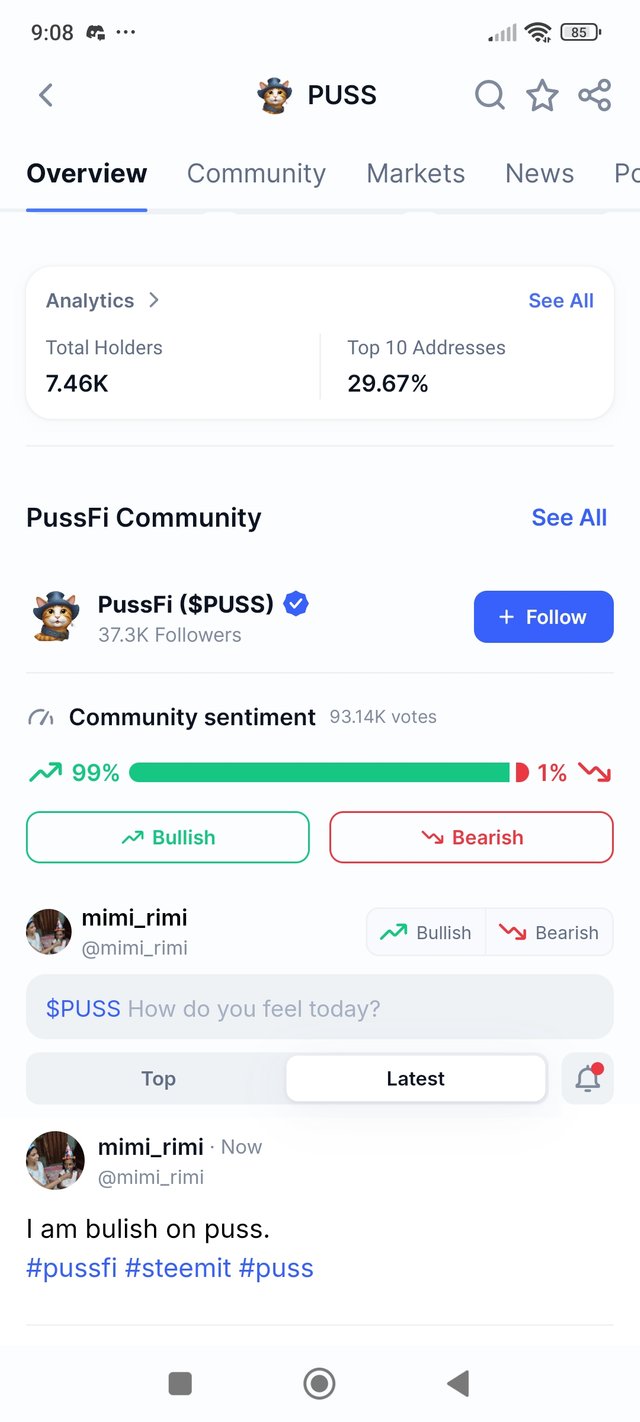Open notification bell icon beside Latest
This screenshot has width=640, height=1422.
(588, 1078)
